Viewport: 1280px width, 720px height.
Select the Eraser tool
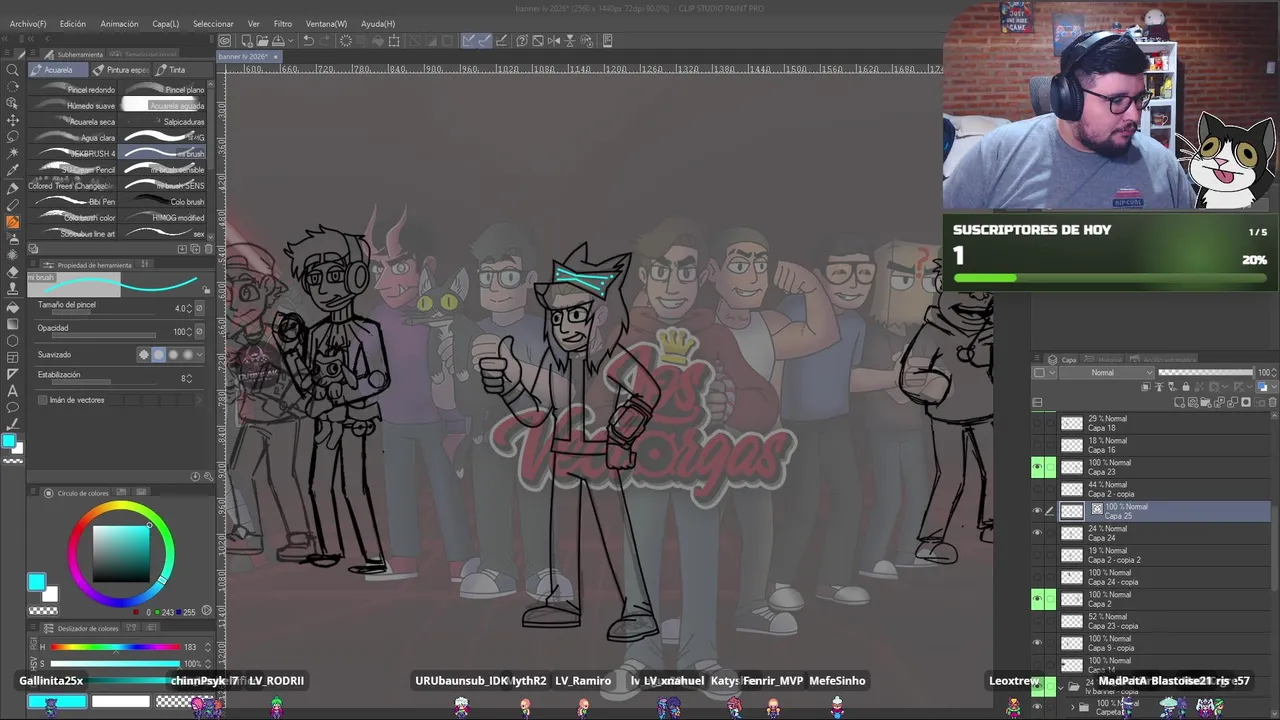point(13,271)
